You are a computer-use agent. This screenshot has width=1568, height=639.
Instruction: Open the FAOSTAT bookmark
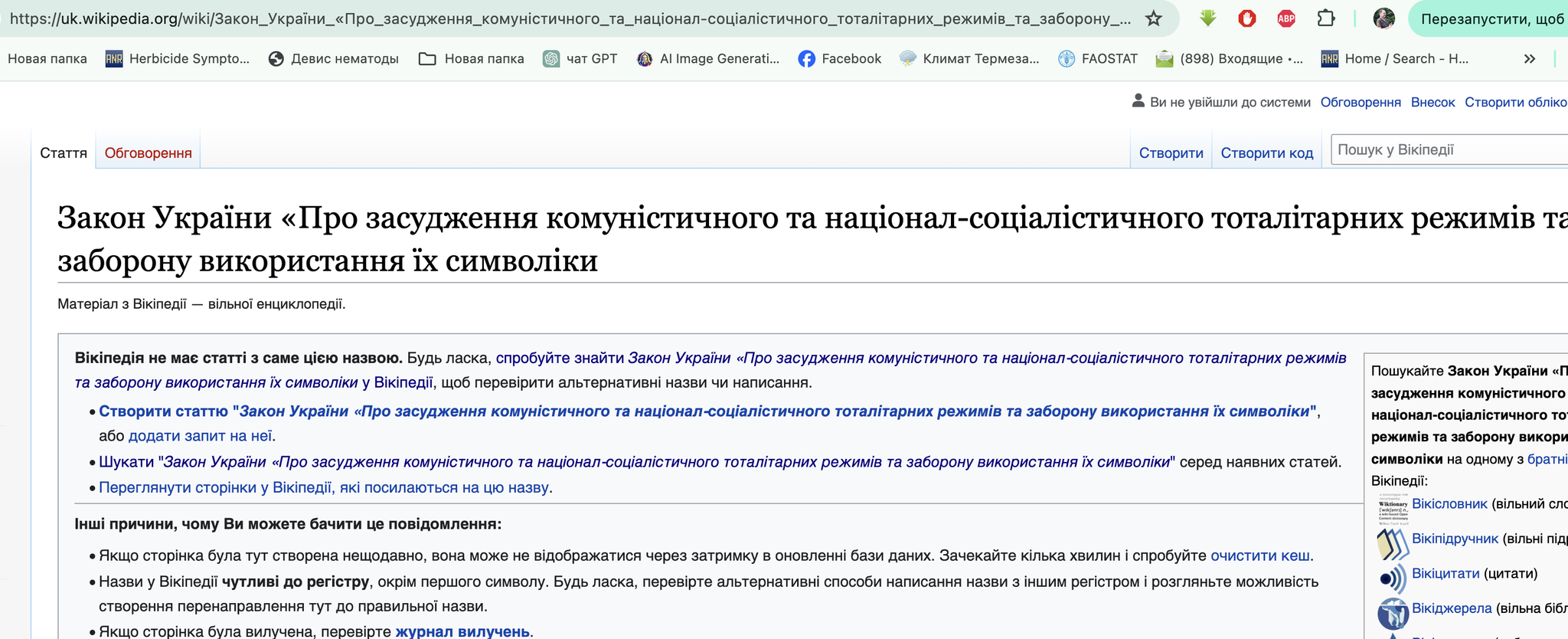coord(1097,59)
